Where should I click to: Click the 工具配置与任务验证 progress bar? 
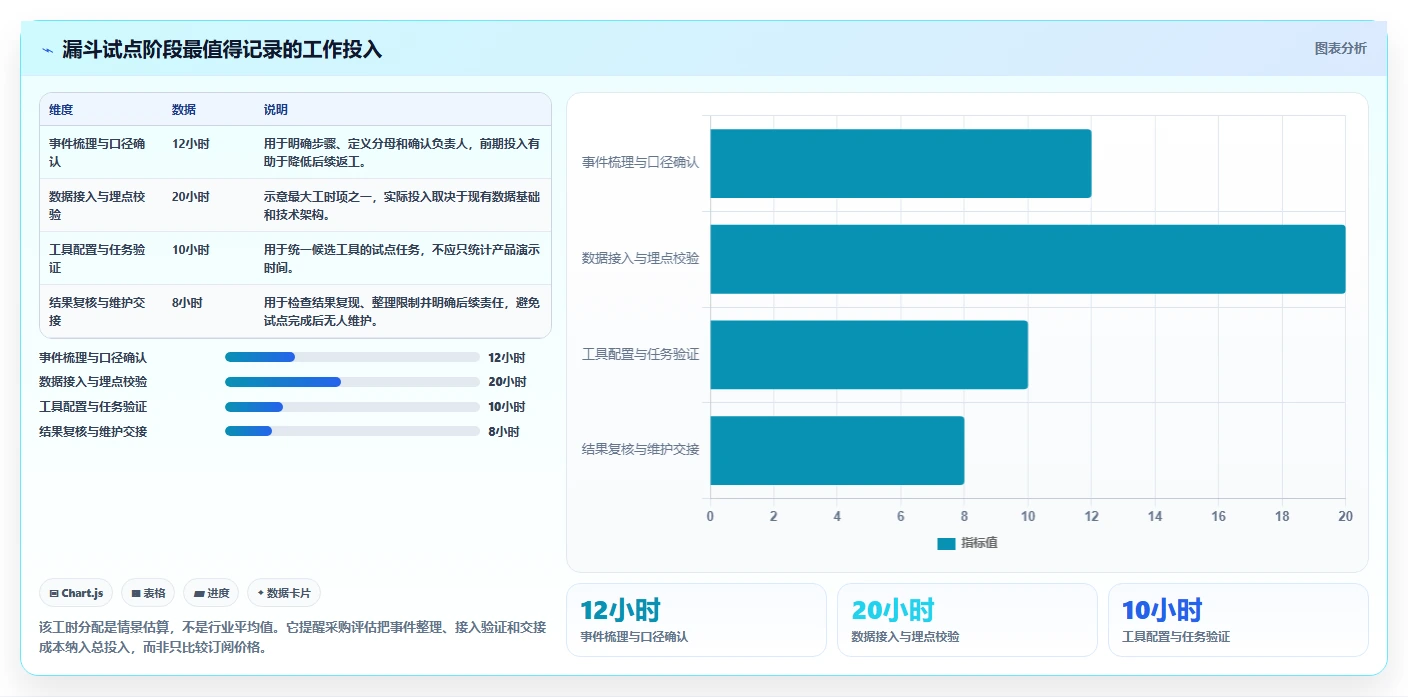(352, 407)
